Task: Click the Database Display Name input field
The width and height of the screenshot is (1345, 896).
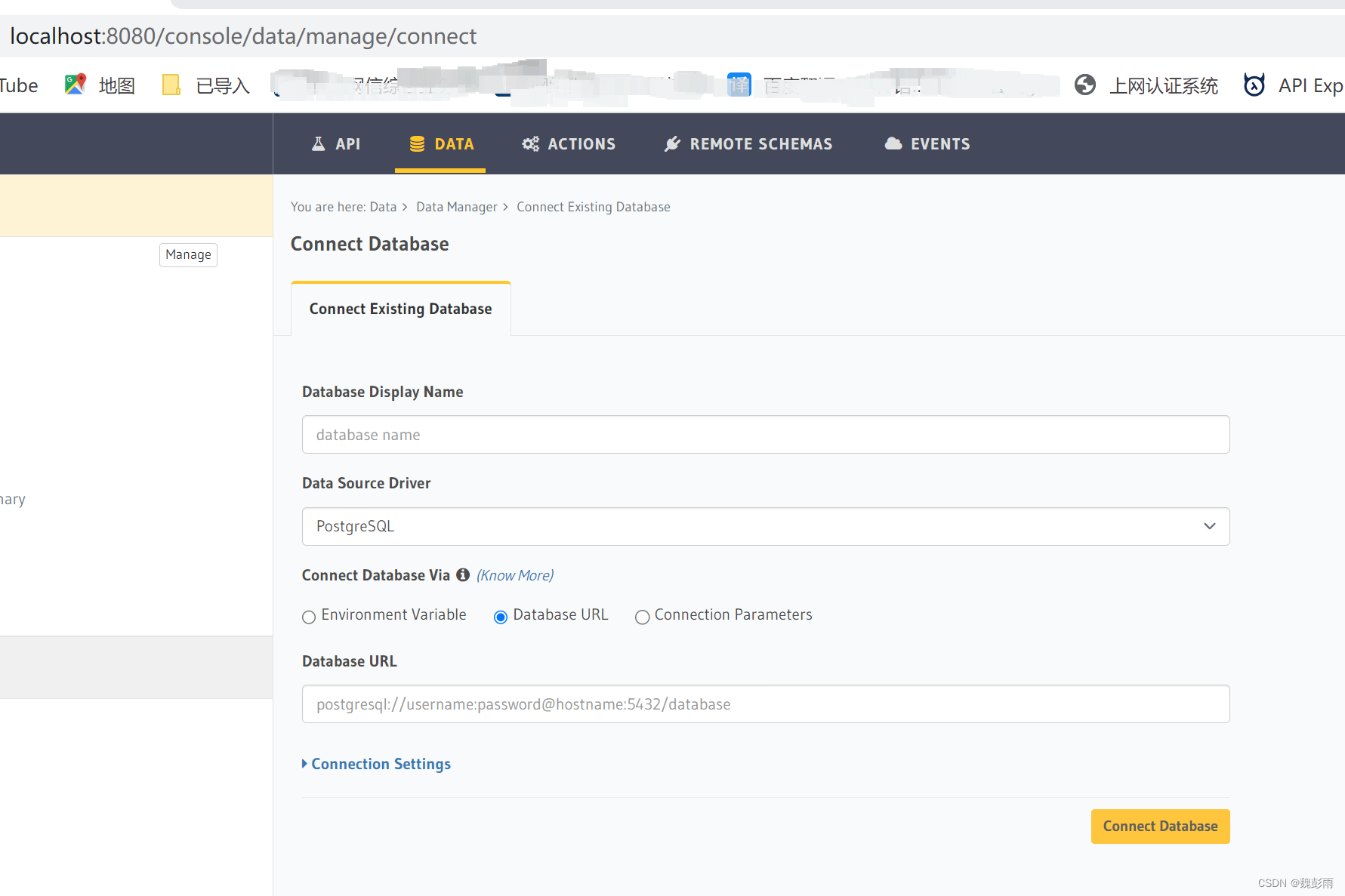Action: tap(766, 434)
